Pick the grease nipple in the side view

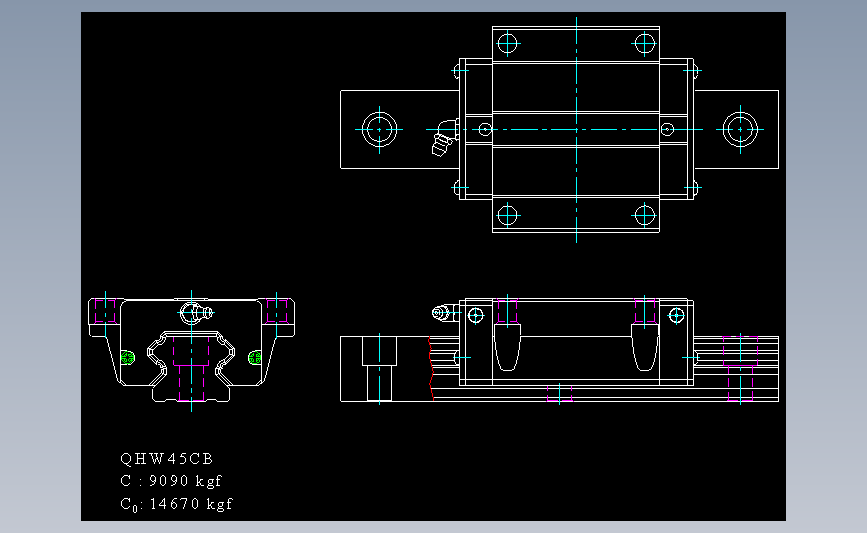tap(445, 313)
